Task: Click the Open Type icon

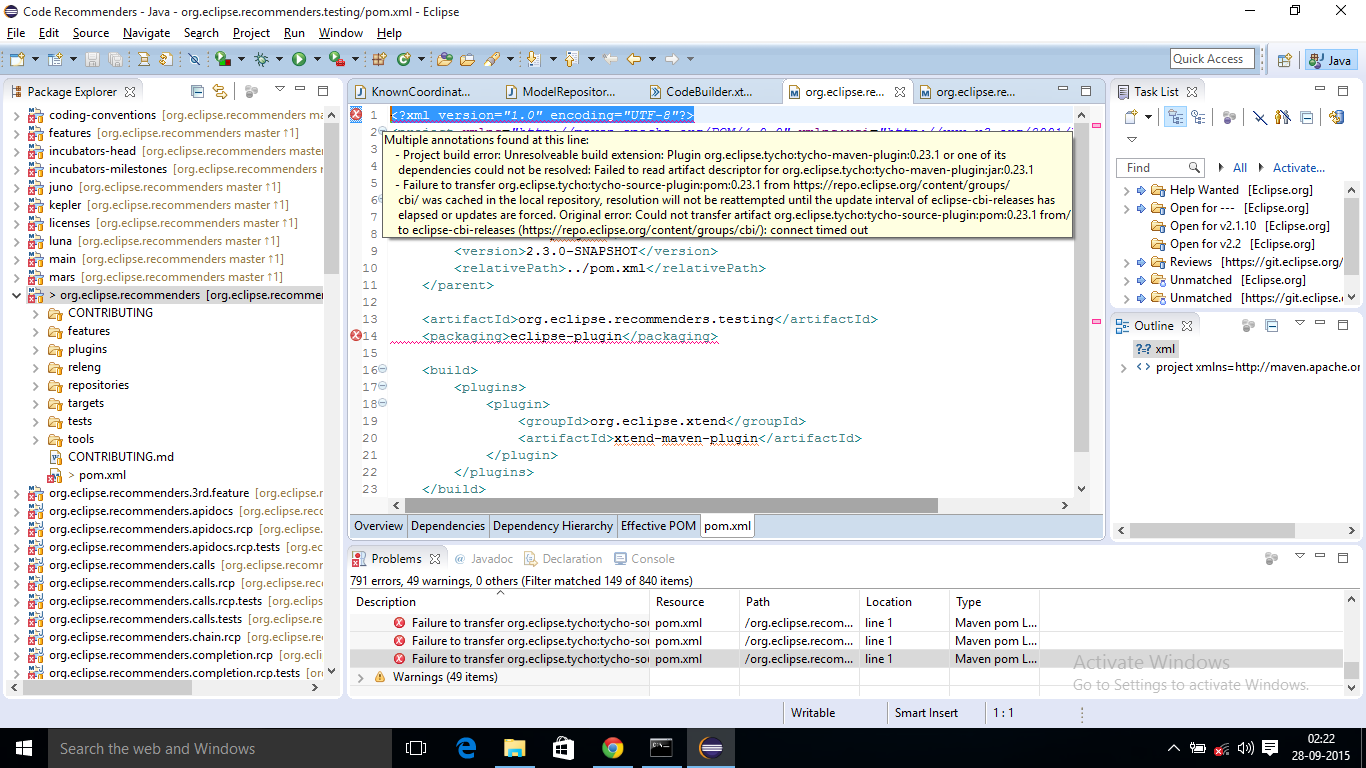Action: click(444, 59)
